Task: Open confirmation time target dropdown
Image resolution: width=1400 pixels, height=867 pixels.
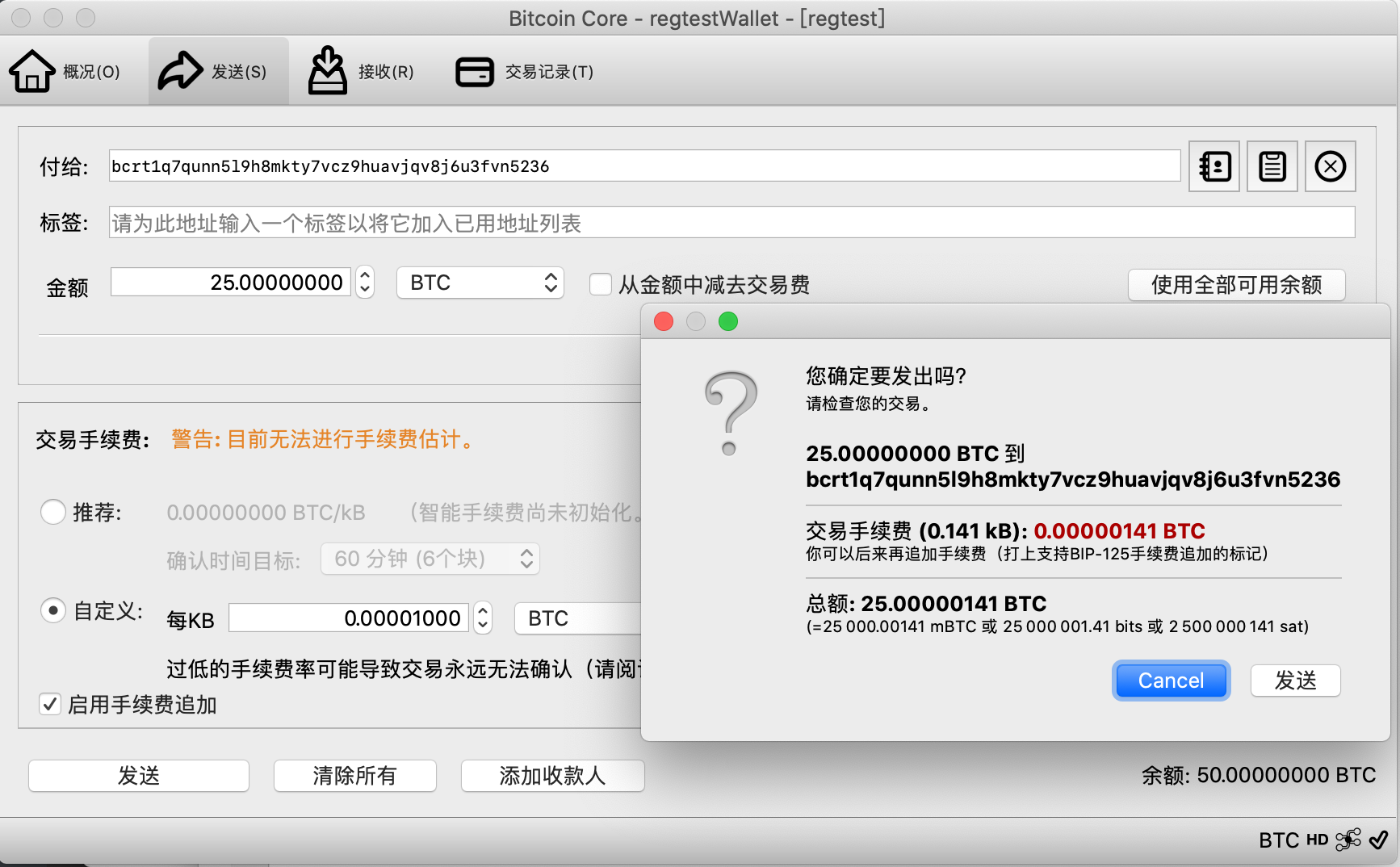Action: (x=430, y=559)
